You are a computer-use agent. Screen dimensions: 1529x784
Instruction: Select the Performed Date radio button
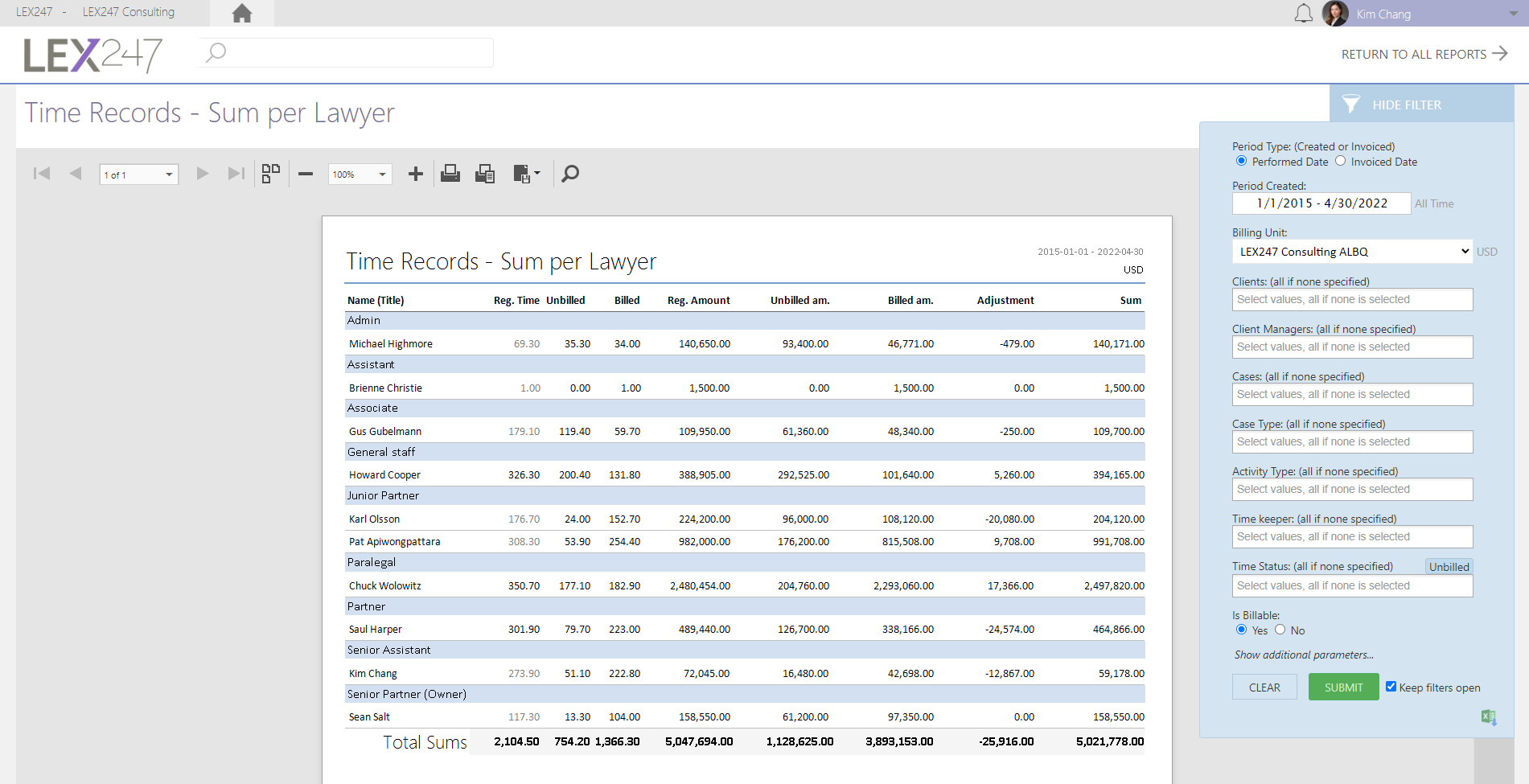(x=1241, y=161)
